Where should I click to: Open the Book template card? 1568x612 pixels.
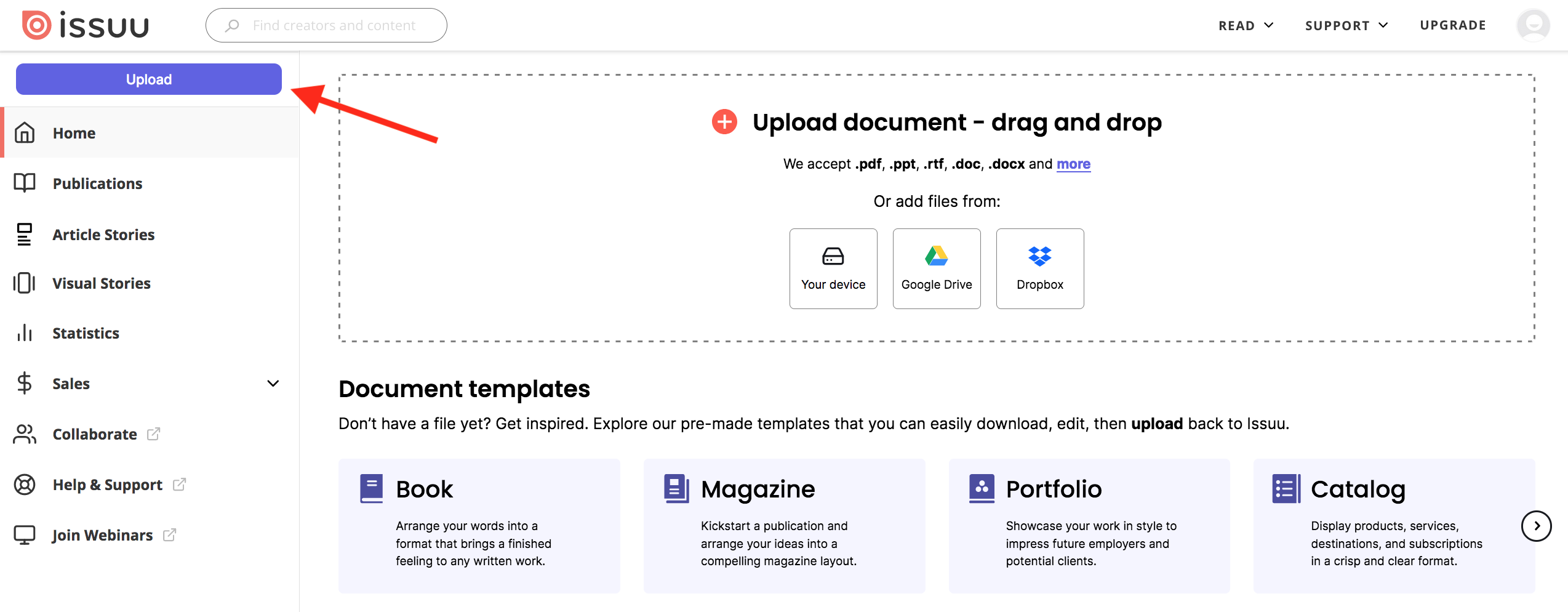479,526
